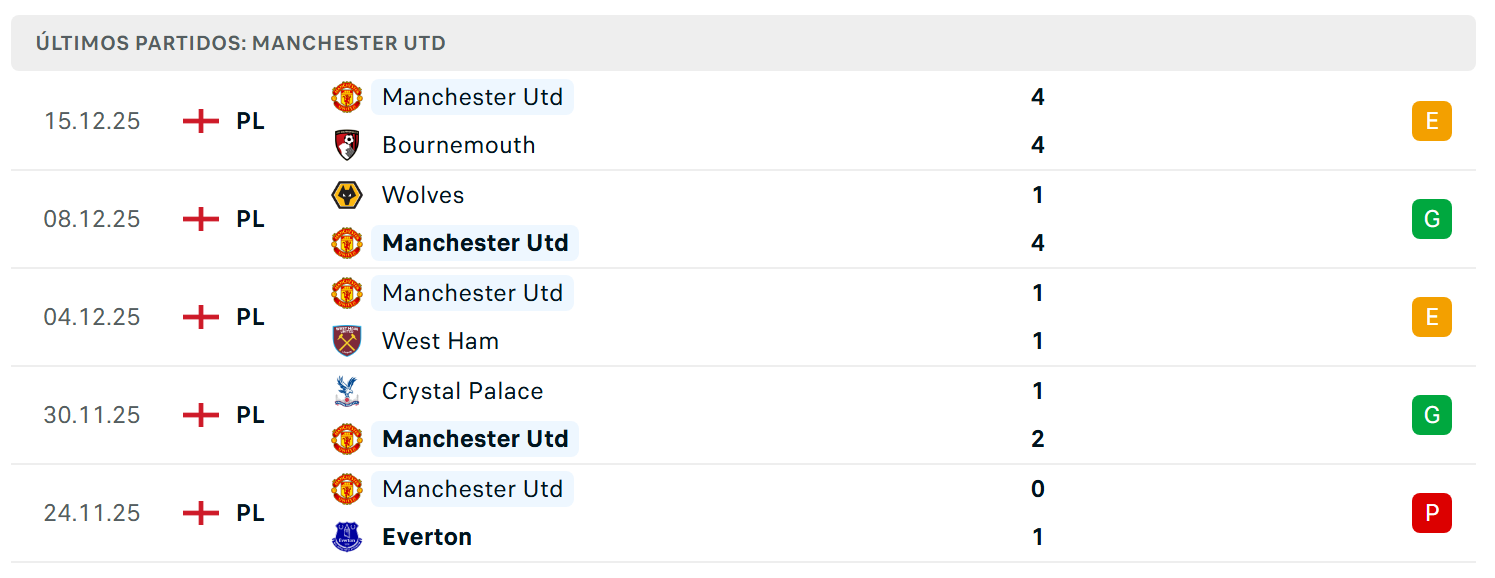Screen dimensions: 1495x578
Task: Open the Everton team name link
Action: coord(427,537)
